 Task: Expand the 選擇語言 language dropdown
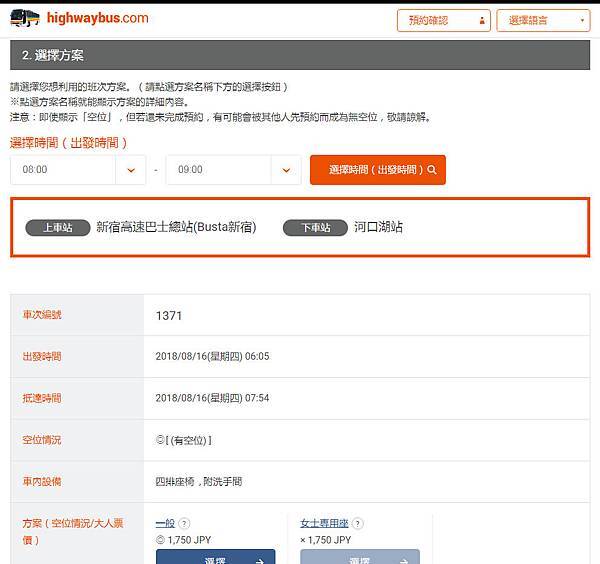tap(543, 20)
